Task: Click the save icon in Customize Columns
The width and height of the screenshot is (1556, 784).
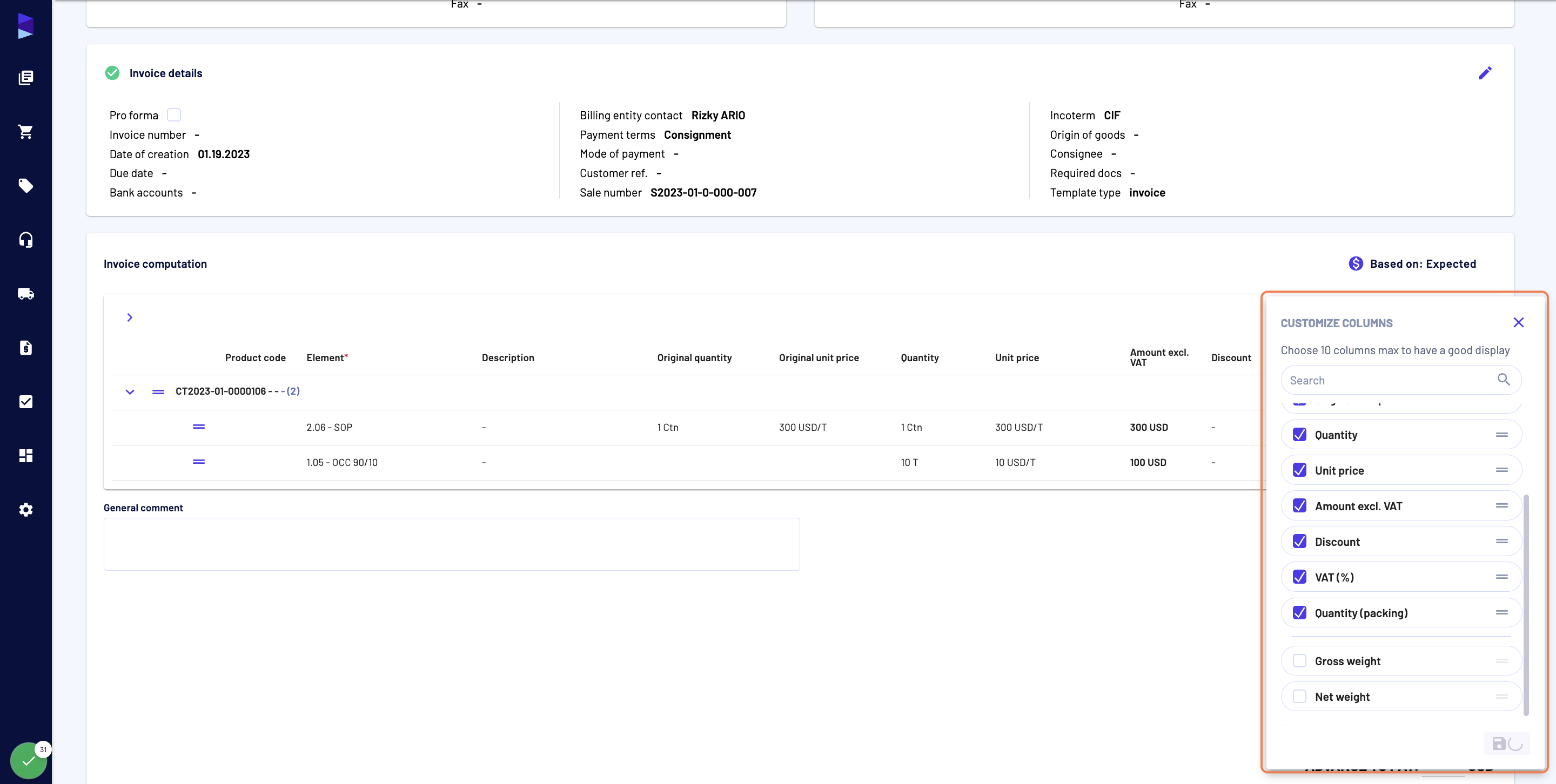Action: 1499,744
